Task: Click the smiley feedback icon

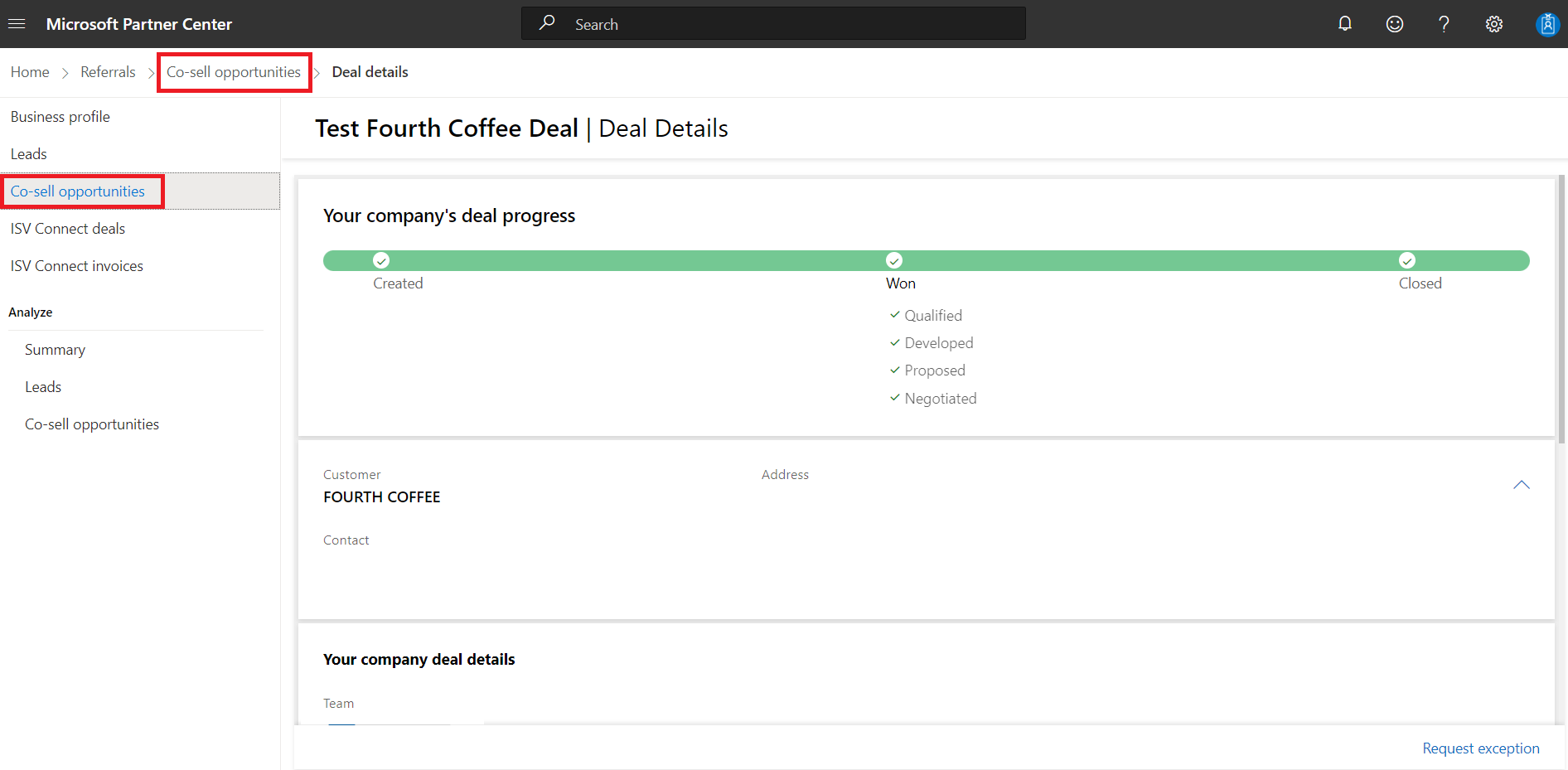Action: click(x=1395, y=24)
